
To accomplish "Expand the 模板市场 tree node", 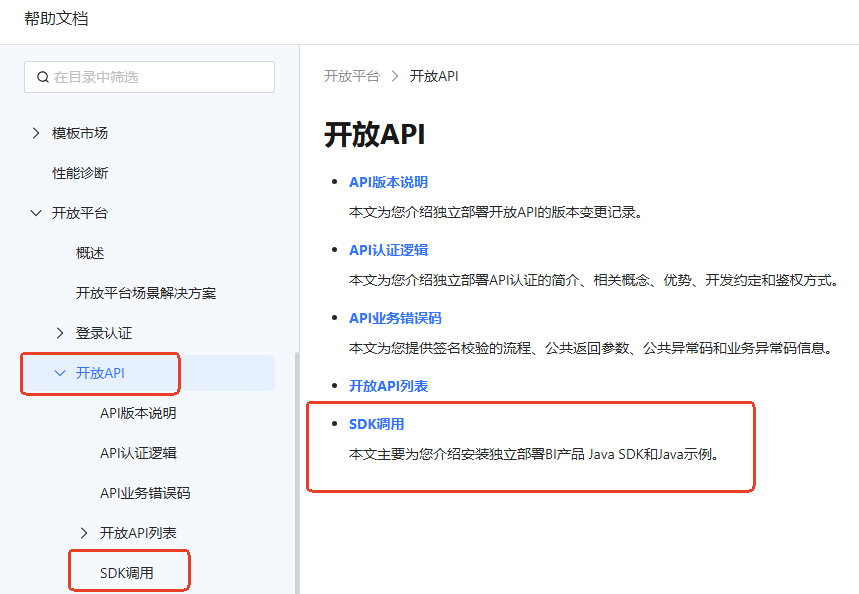I will tap(36, 133).
